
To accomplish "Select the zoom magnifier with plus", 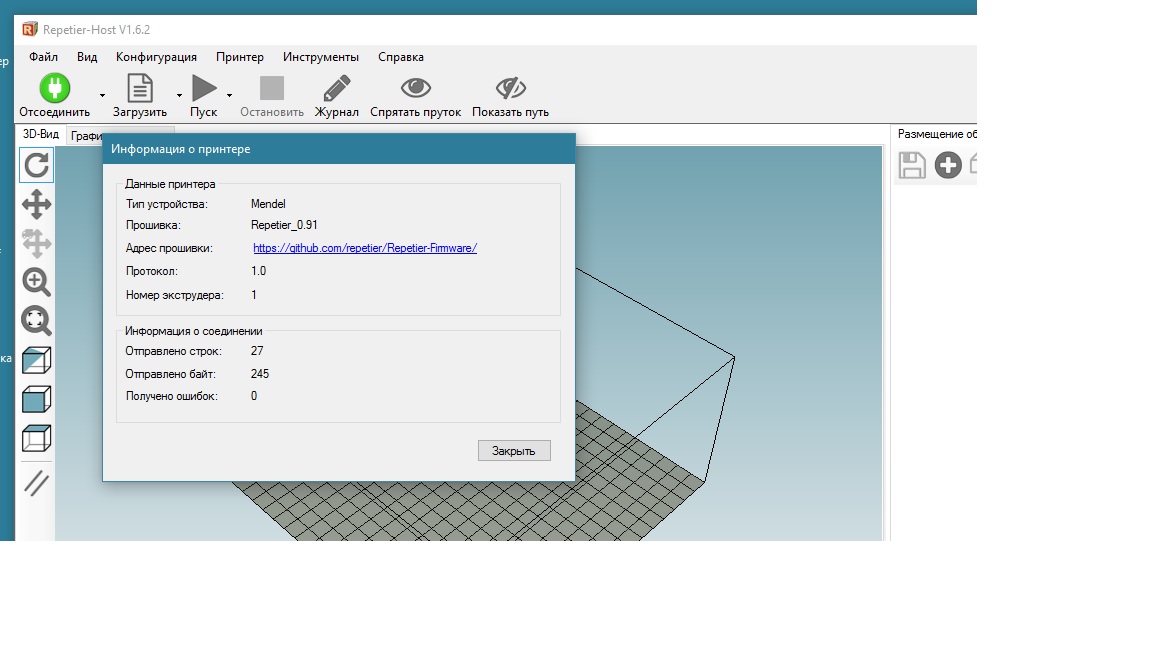I will [37, 282].
